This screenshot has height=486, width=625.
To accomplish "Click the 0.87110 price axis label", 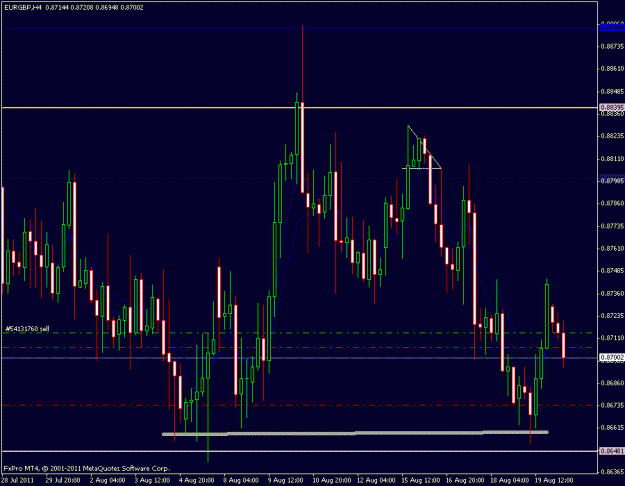I will pyautogui.click(x=613, y=338).
